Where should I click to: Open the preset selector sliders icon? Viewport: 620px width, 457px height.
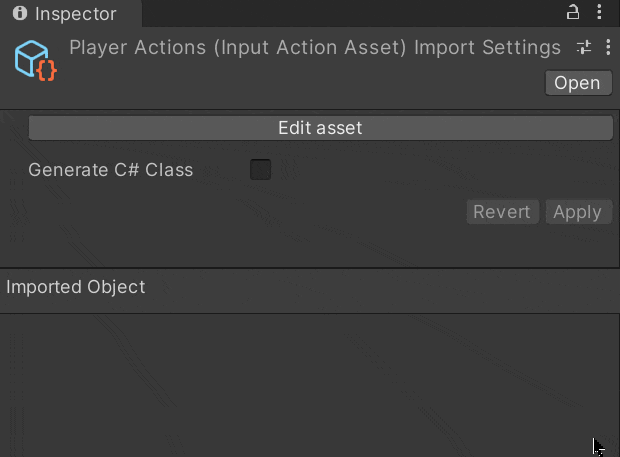tap(585, 48)
